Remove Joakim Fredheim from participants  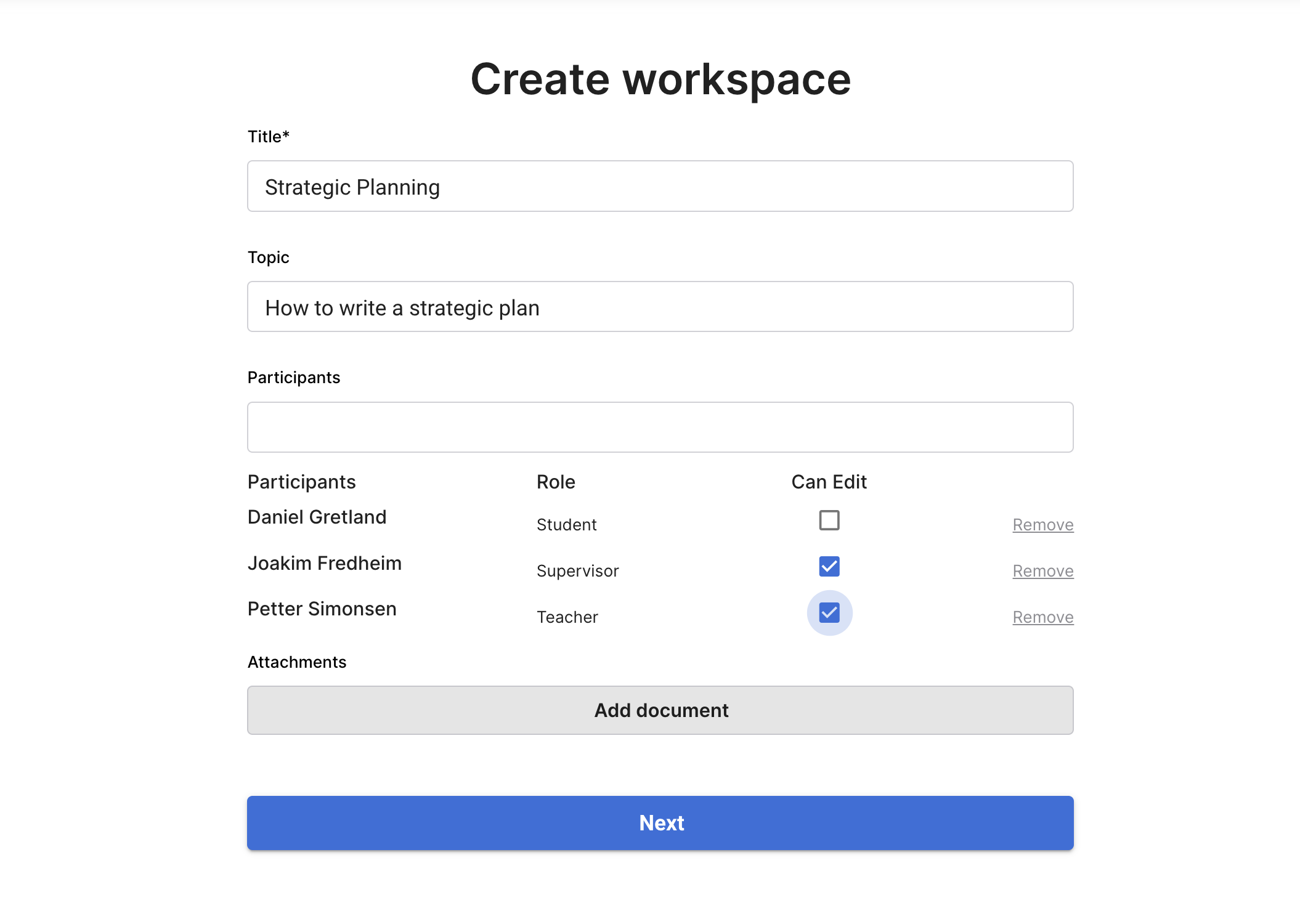[x=1042, y=571]
